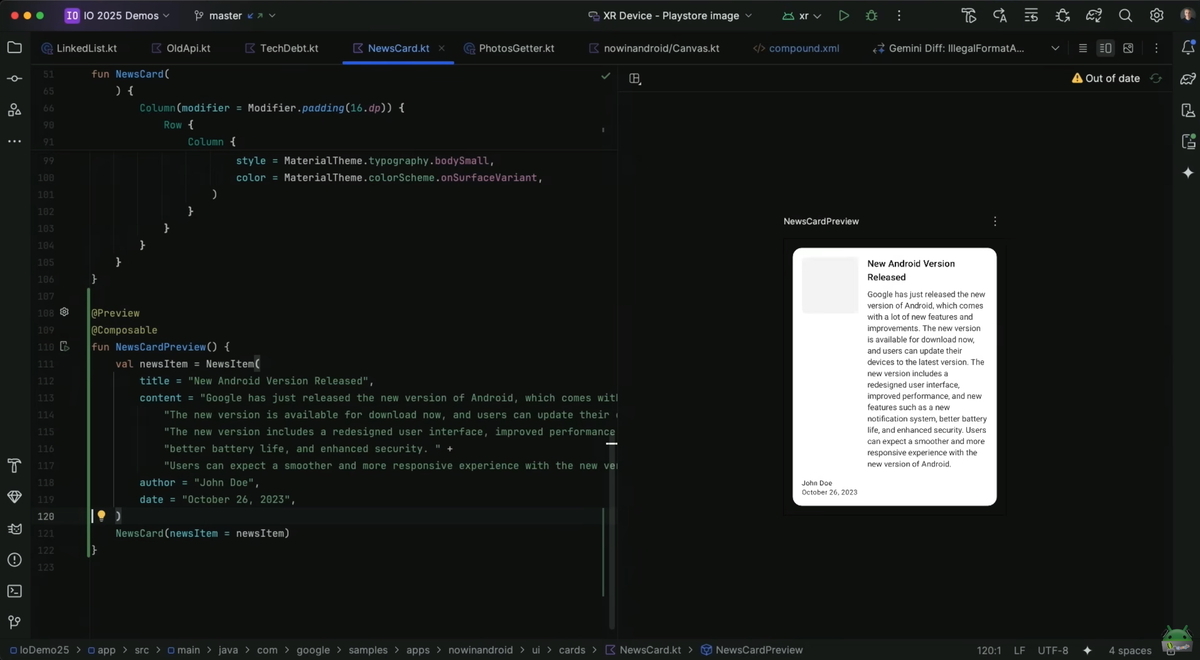Image resolution: width=1200 pixels, height=660 pixels.
Task: Open IDE settings gear in top toolbar
Action: [1156, 16]
